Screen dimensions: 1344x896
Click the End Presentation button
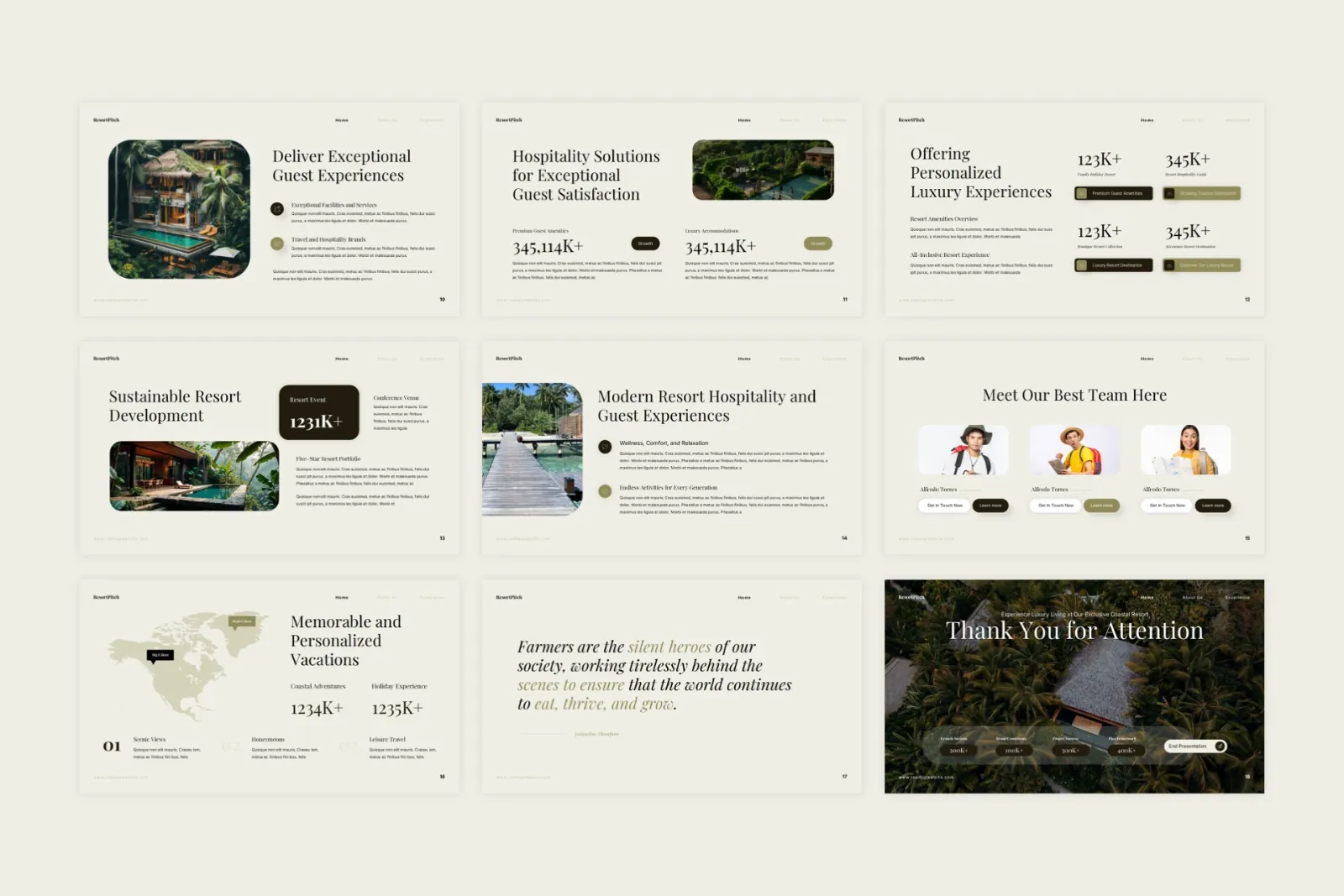[1195, 746]
